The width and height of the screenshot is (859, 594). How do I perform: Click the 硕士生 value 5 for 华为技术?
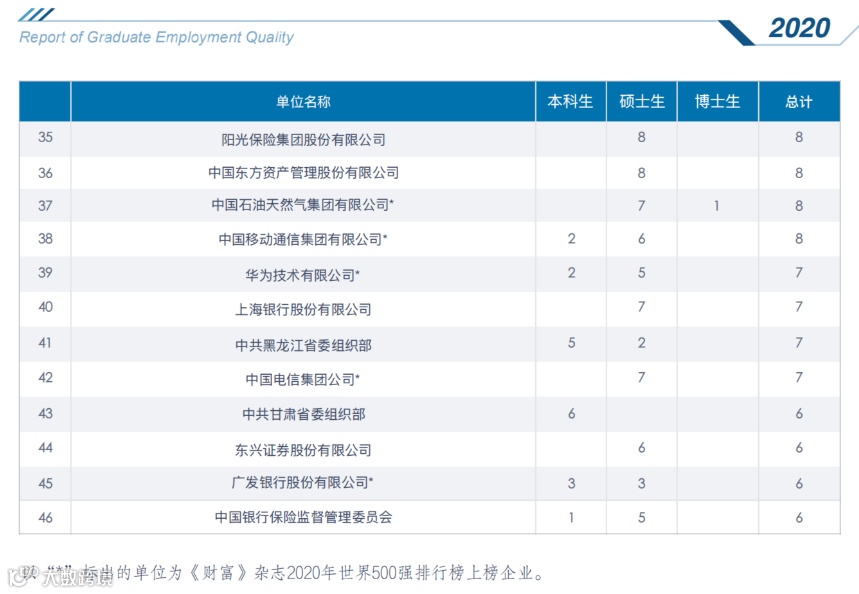coord(642,272)
